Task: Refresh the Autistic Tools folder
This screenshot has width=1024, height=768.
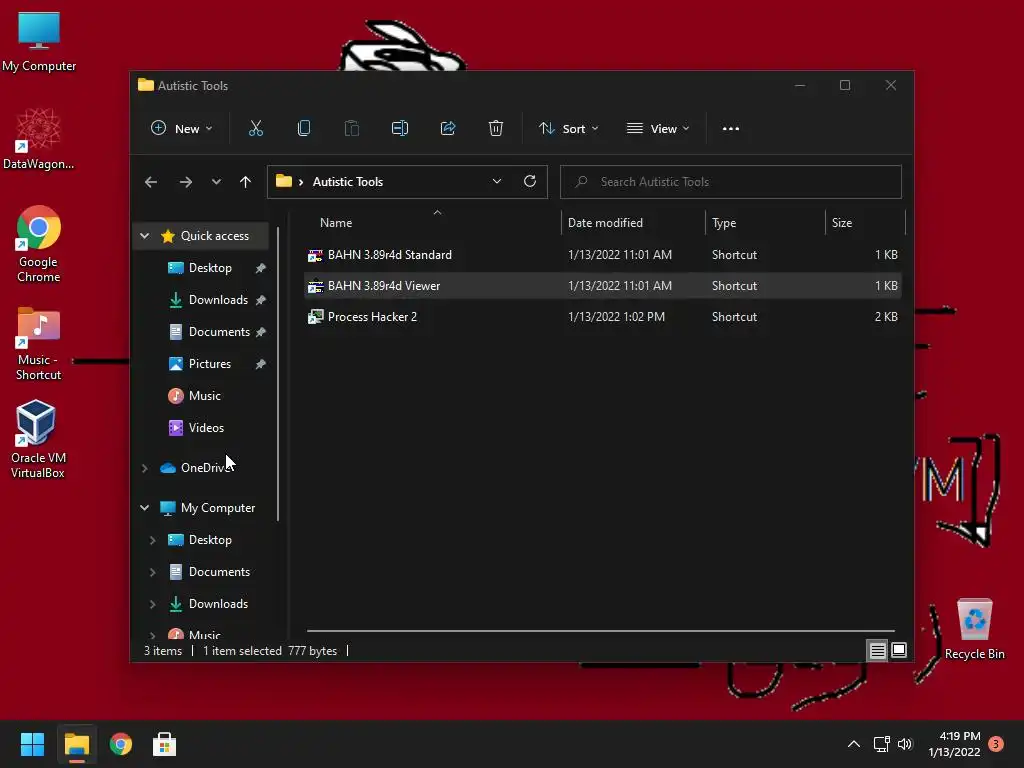Action: [530, 181]
